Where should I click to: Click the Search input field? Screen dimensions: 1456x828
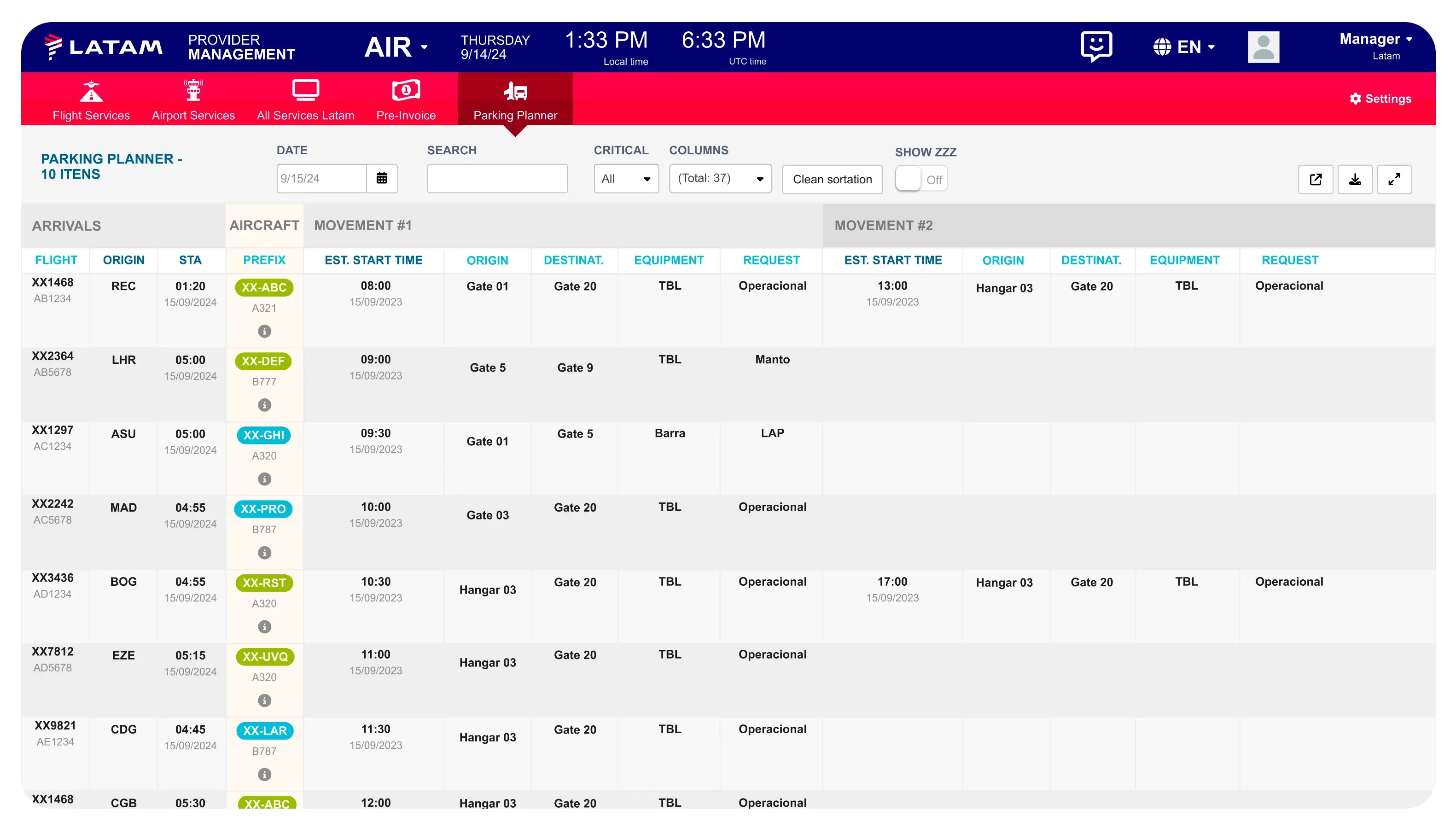point(497,179)
